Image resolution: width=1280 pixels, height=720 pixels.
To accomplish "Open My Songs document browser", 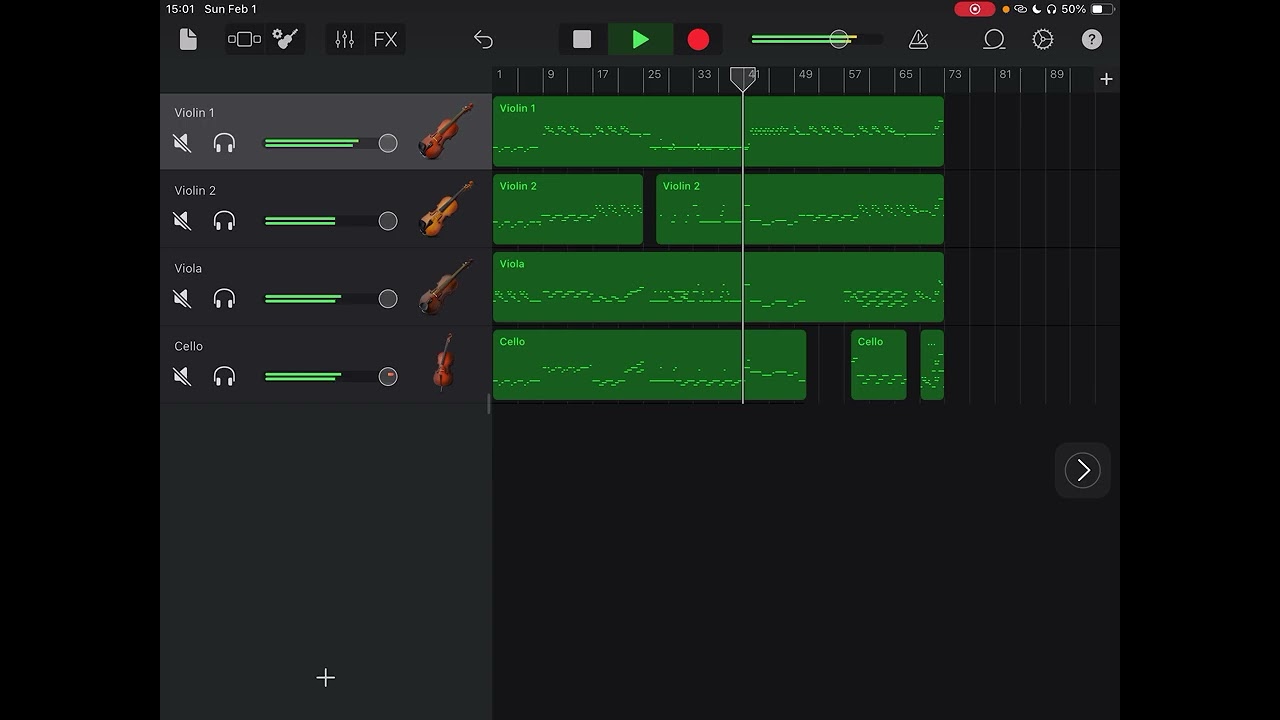I will click(188, 39).
